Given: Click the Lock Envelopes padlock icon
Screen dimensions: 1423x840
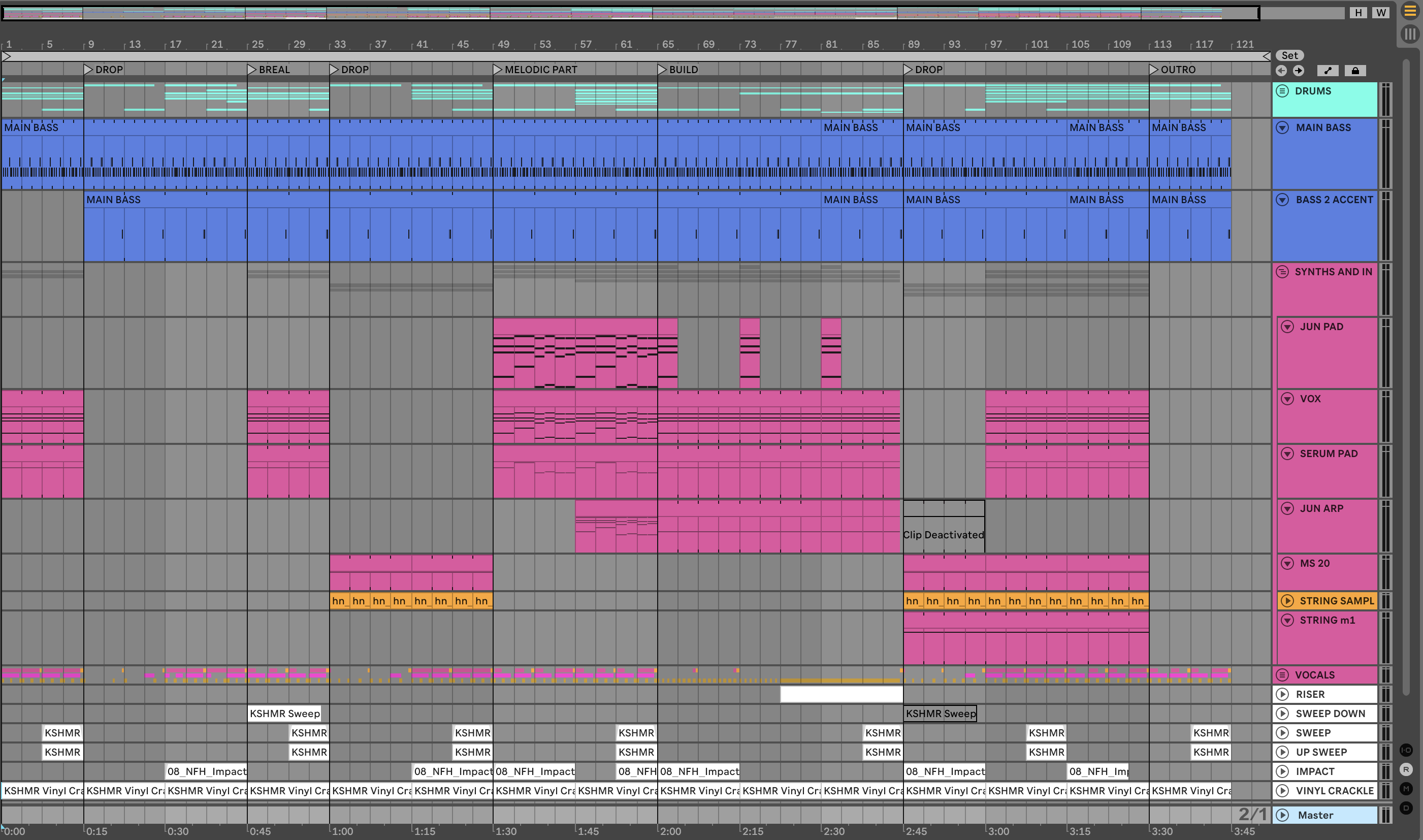Looking at the screenshot, I should click(x=1355, y=71).
